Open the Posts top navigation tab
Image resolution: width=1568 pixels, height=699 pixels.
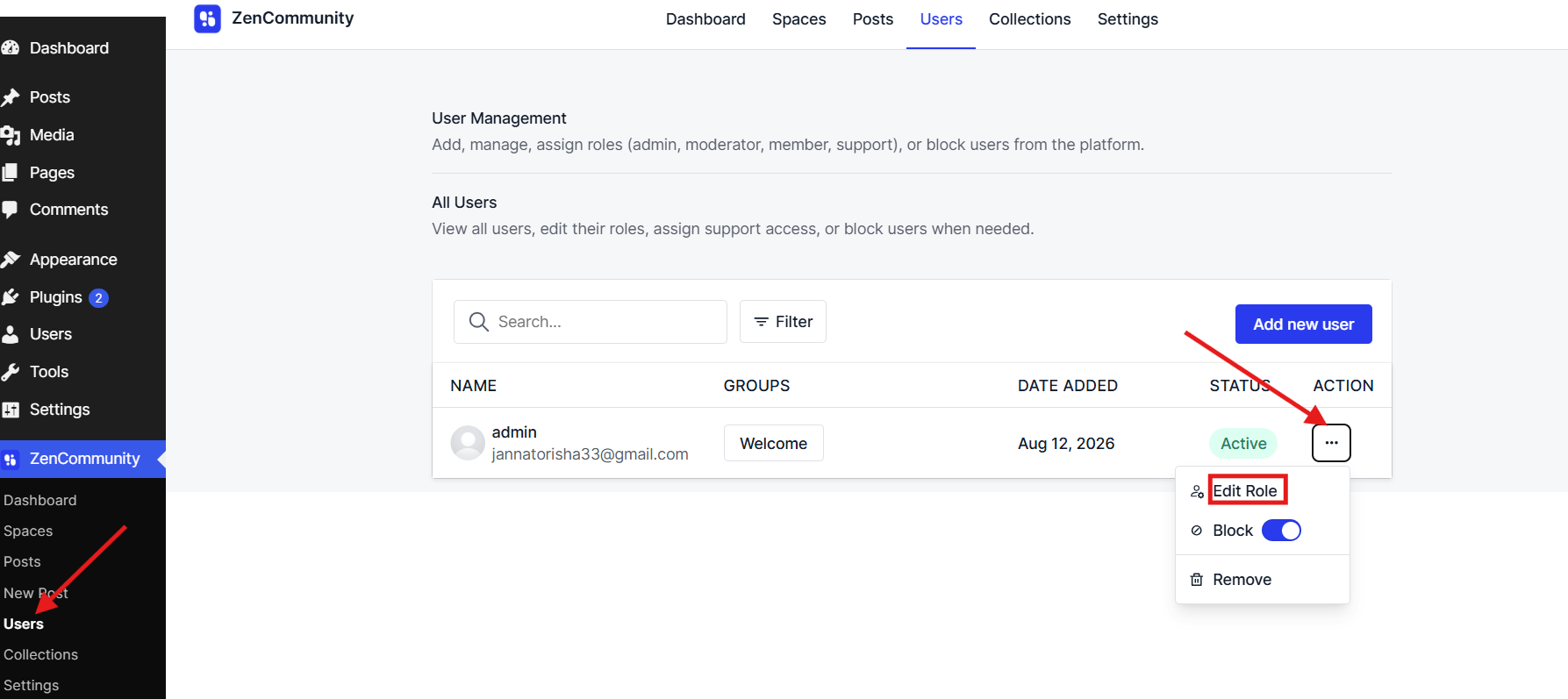873,19
